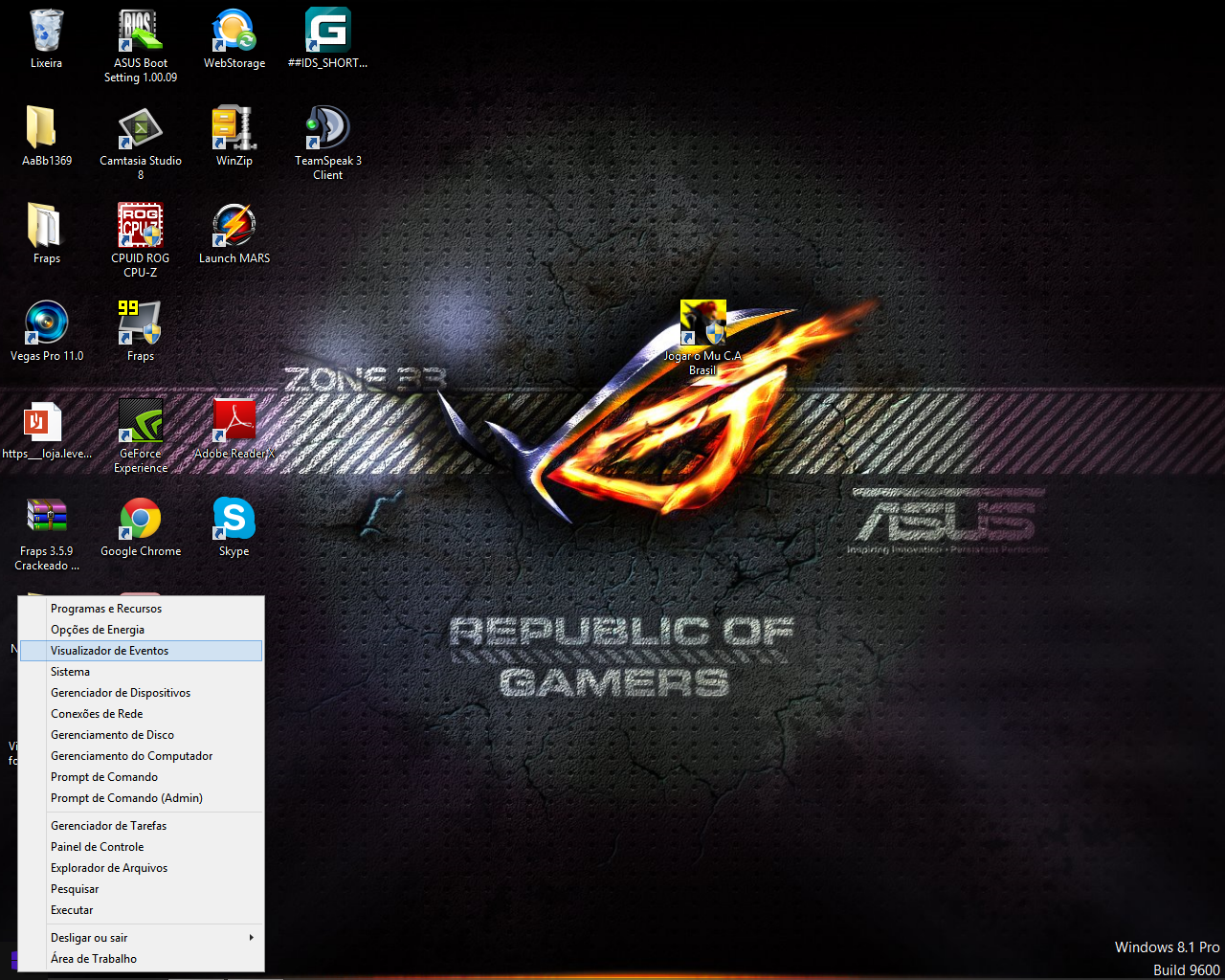Open Gerenciador de Dispositivos from the menu
Screen dimensions: 1225x980
pos(121,693)
